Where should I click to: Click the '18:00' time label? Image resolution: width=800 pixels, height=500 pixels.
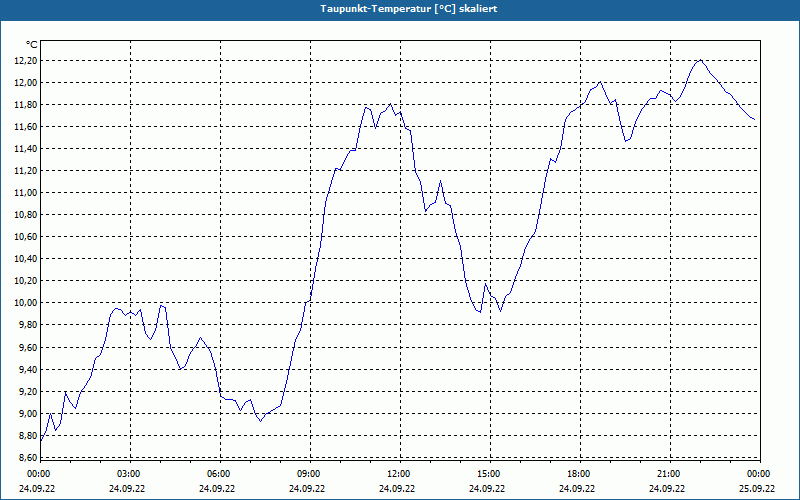[x=579, y=474]
